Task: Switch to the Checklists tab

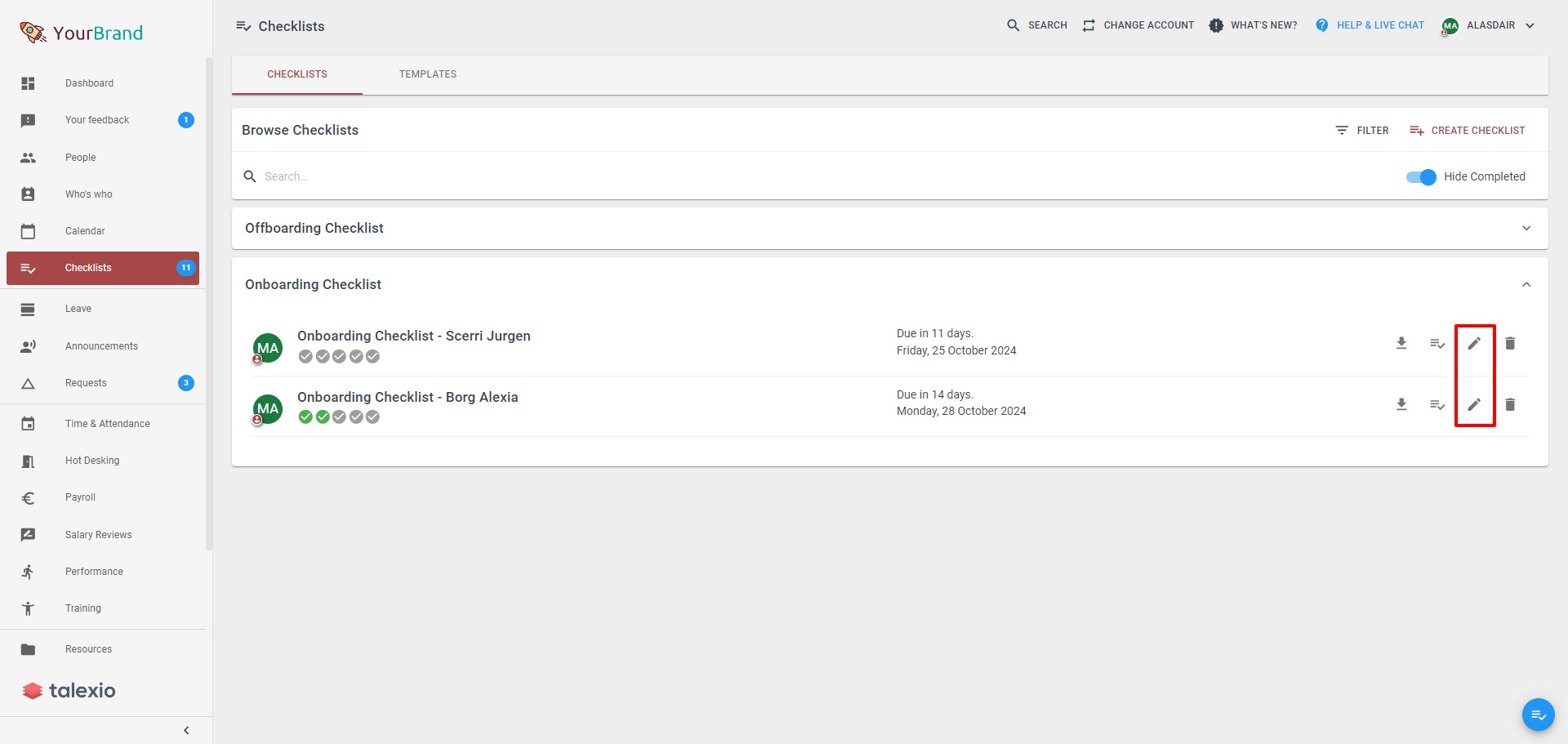Action: click(x=297, y=74)
